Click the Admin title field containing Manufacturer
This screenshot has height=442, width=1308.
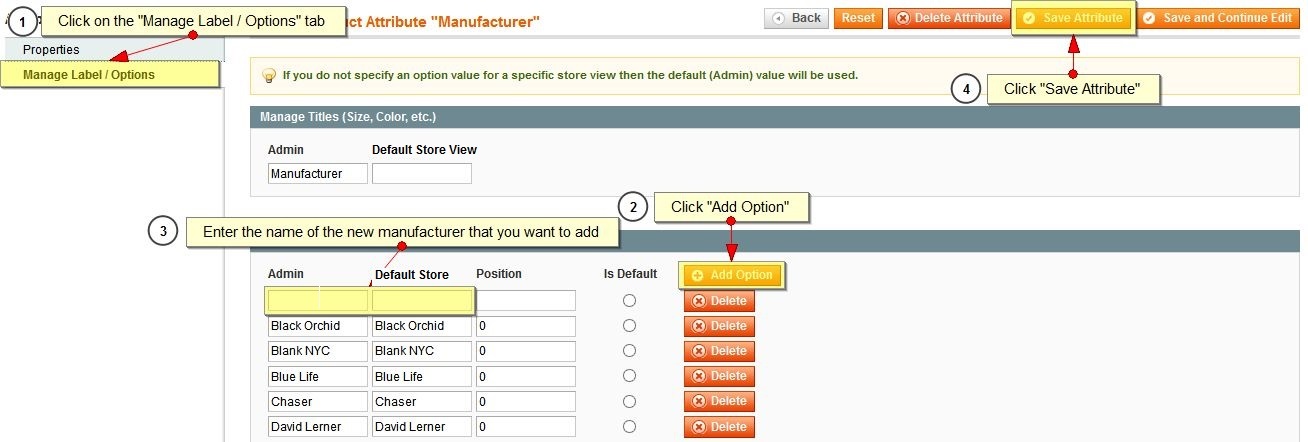318,174
